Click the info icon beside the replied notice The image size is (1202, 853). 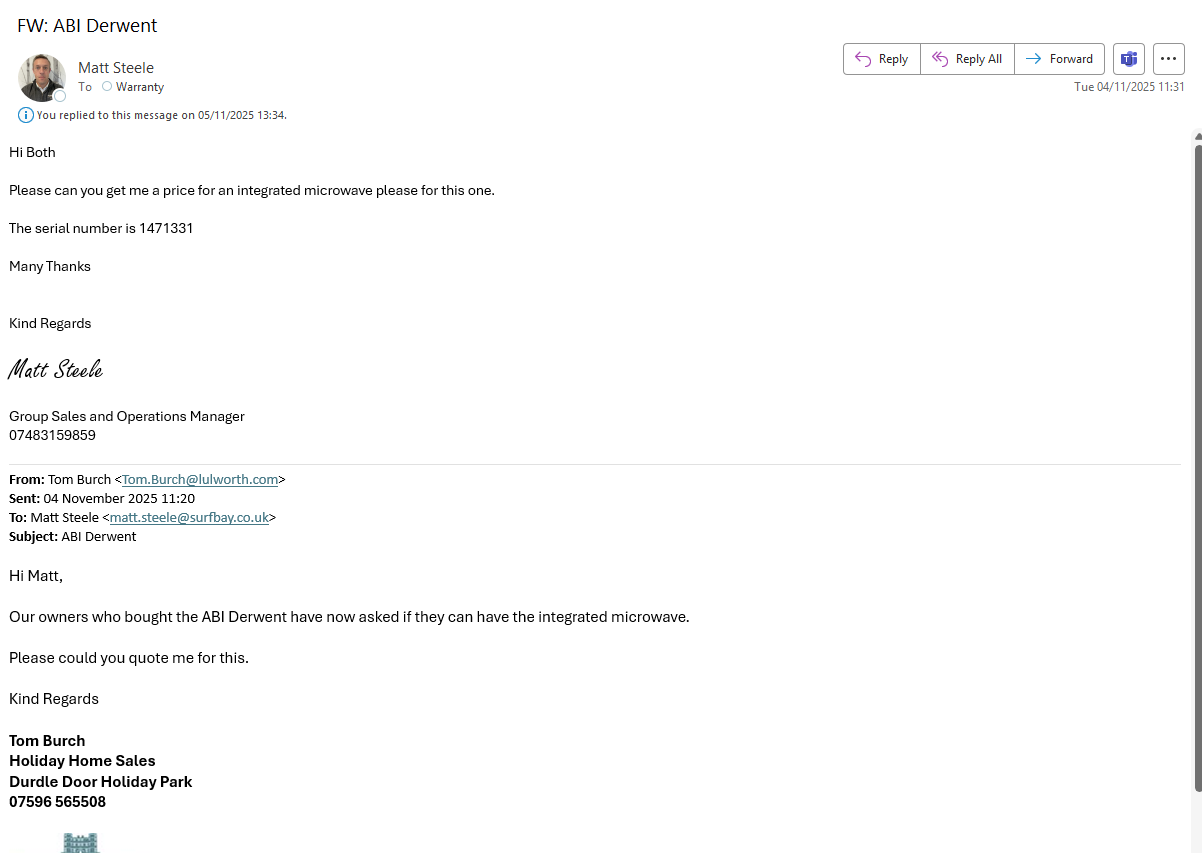point(25,115)
